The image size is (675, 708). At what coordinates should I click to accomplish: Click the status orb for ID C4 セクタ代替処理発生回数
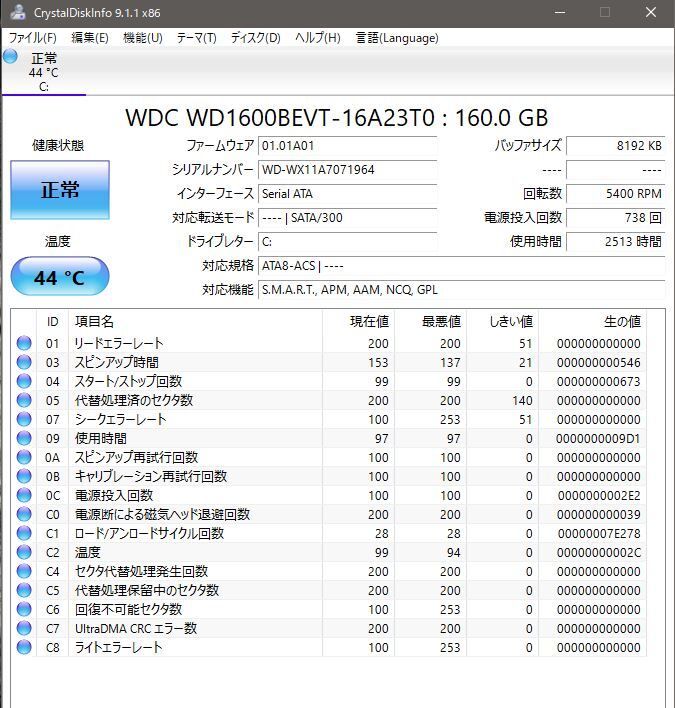coord(24,571)
